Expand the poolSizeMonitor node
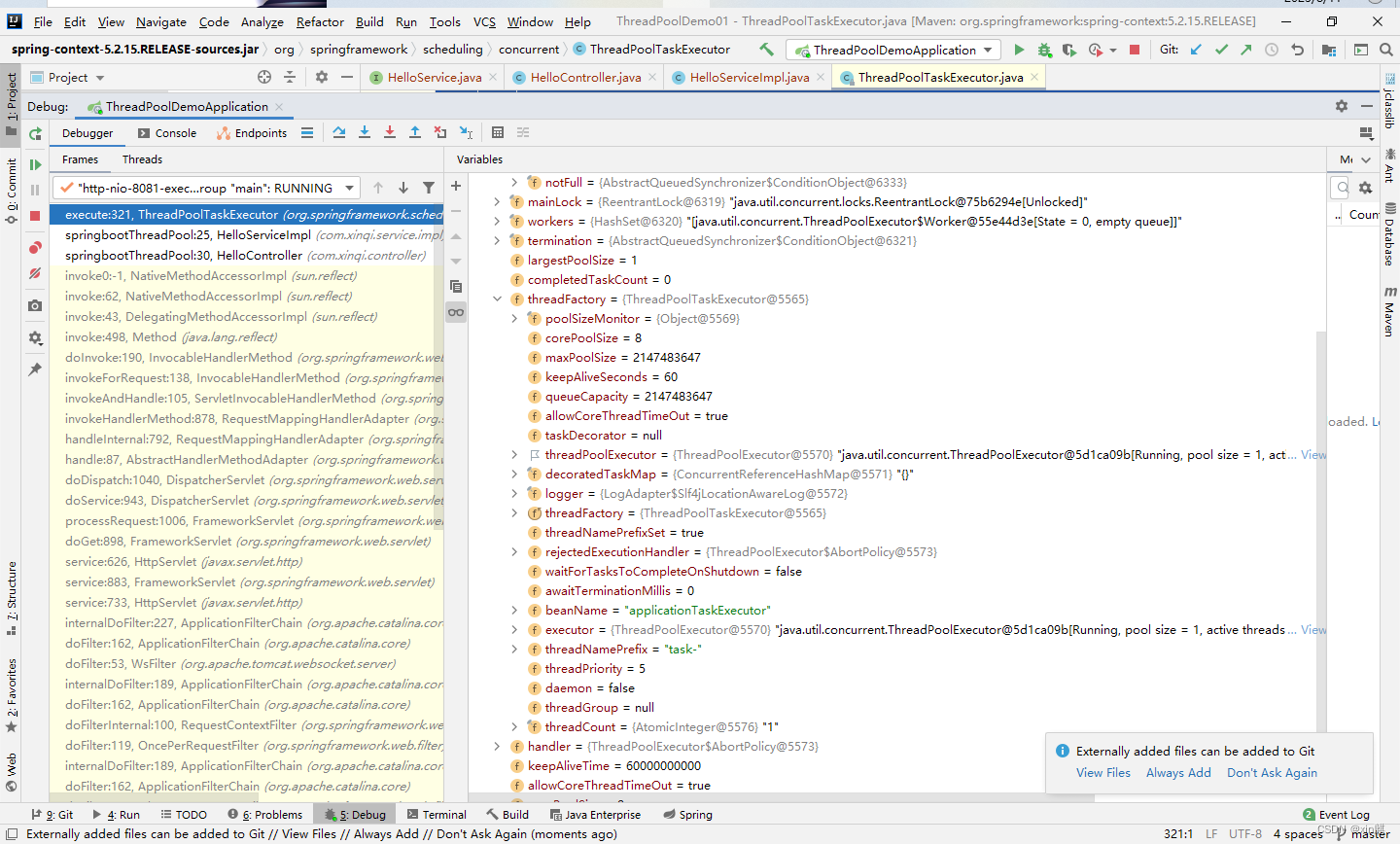The height and width of the screenshot is (844, 1400). click(x=514, y=319)
